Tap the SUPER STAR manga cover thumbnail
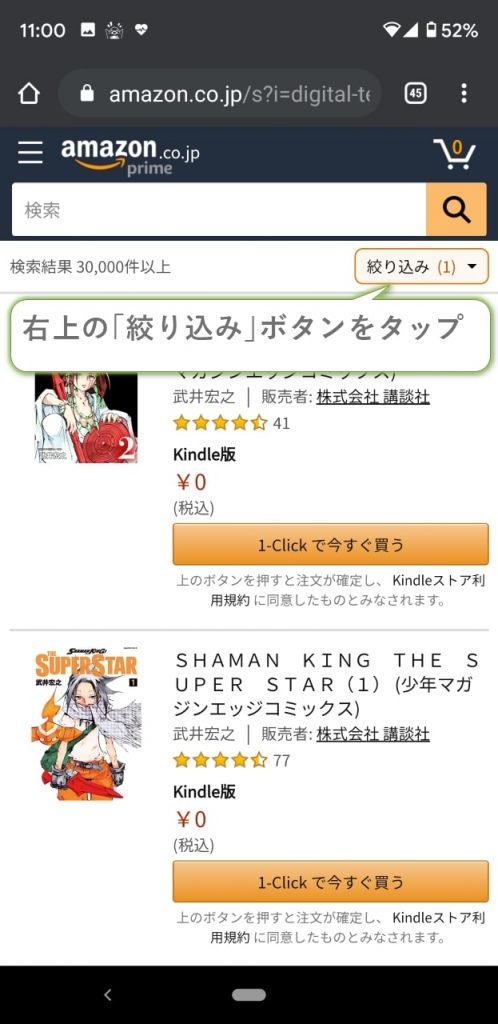This screenshot has height=1024, width=498. [x=86, y=726]
